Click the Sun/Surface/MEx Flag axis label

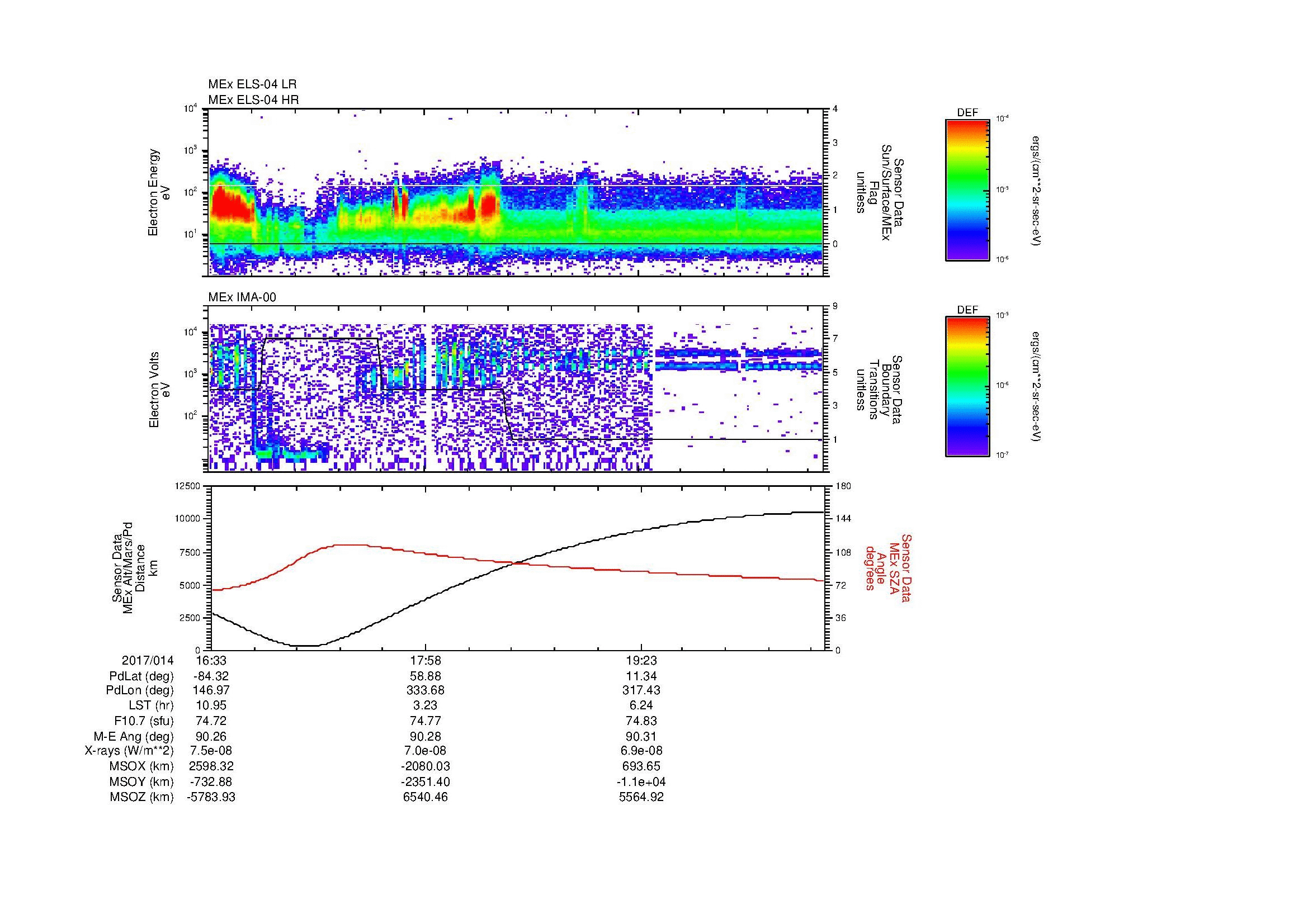coord(879,192)
